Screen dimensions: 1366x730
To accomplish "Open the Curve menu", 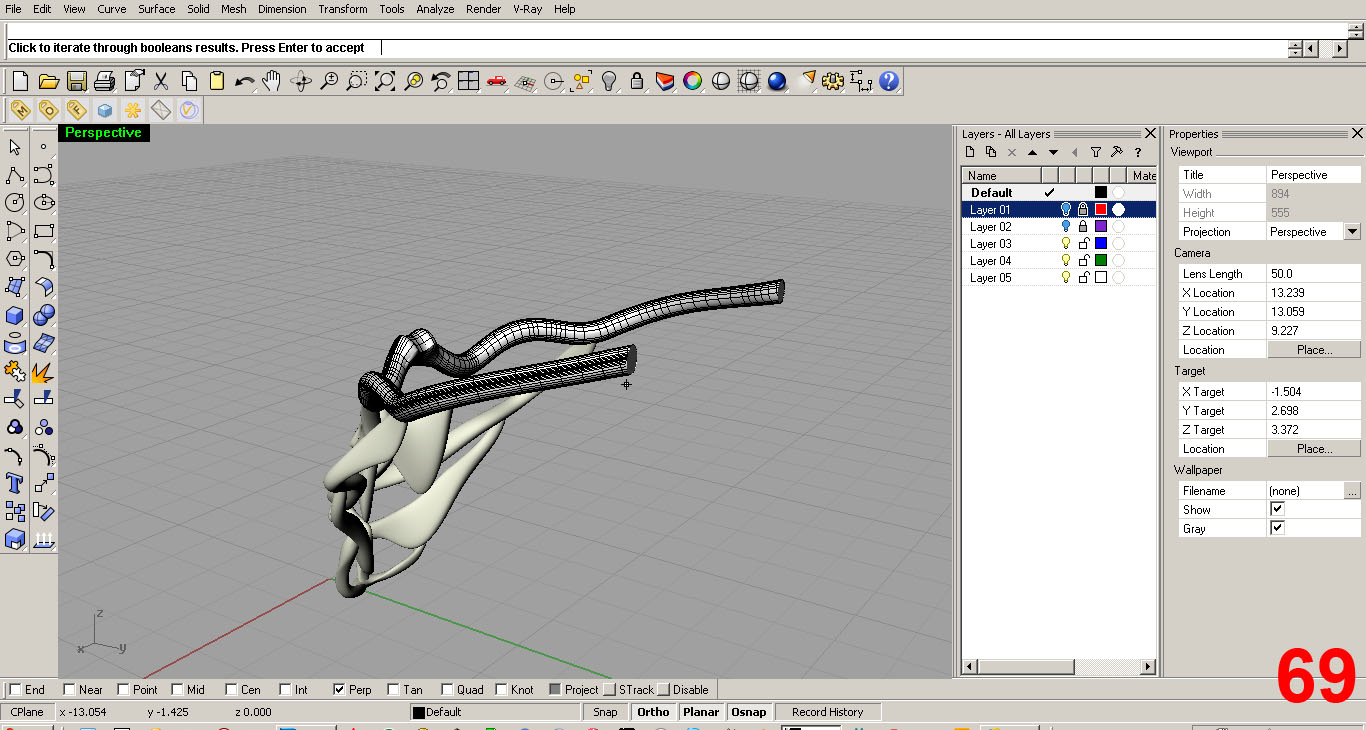I will [112, 9].
